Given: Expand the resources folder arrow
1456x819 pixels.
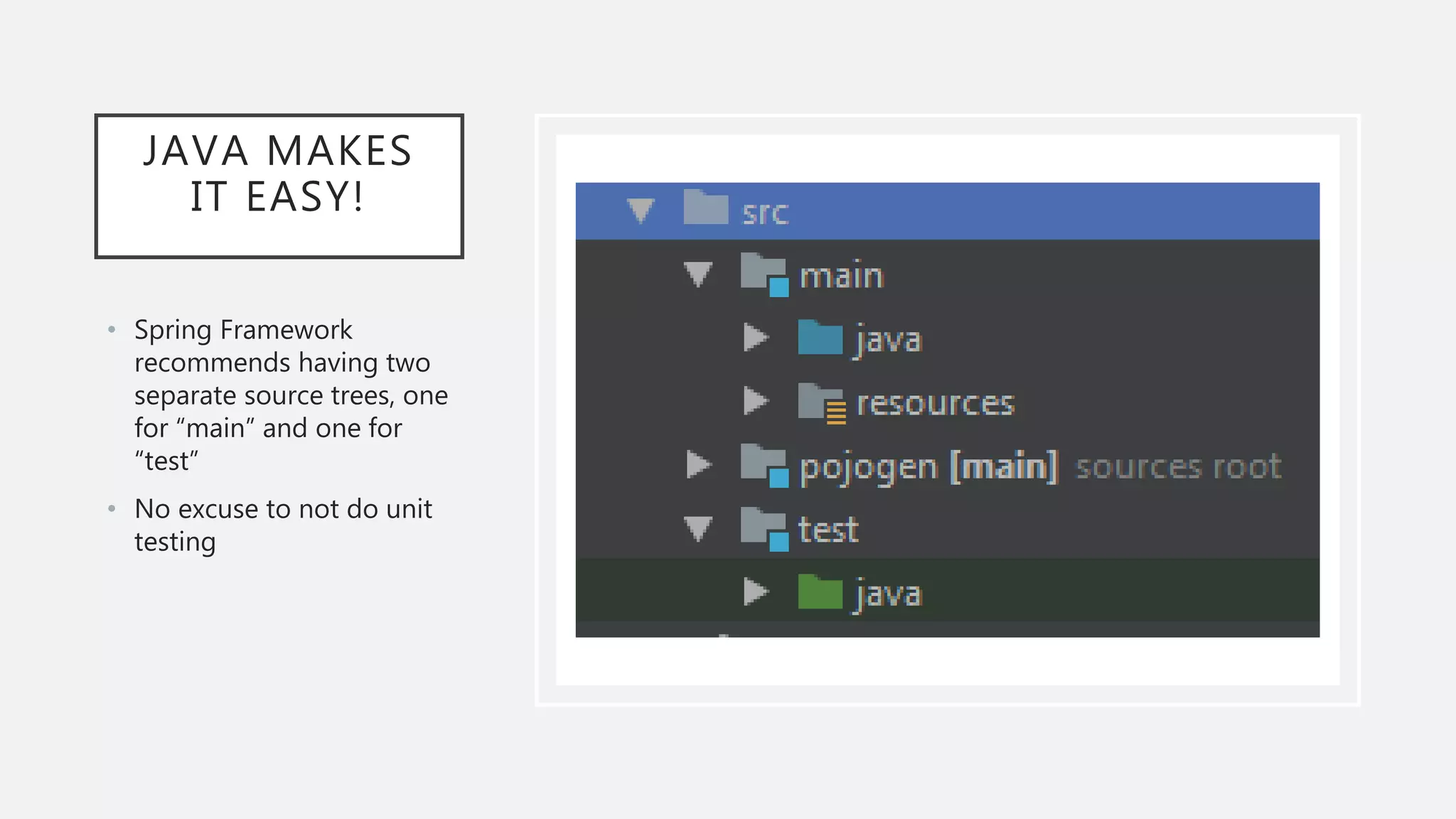Looking at the screenshot, I should [x=755, y=401].
